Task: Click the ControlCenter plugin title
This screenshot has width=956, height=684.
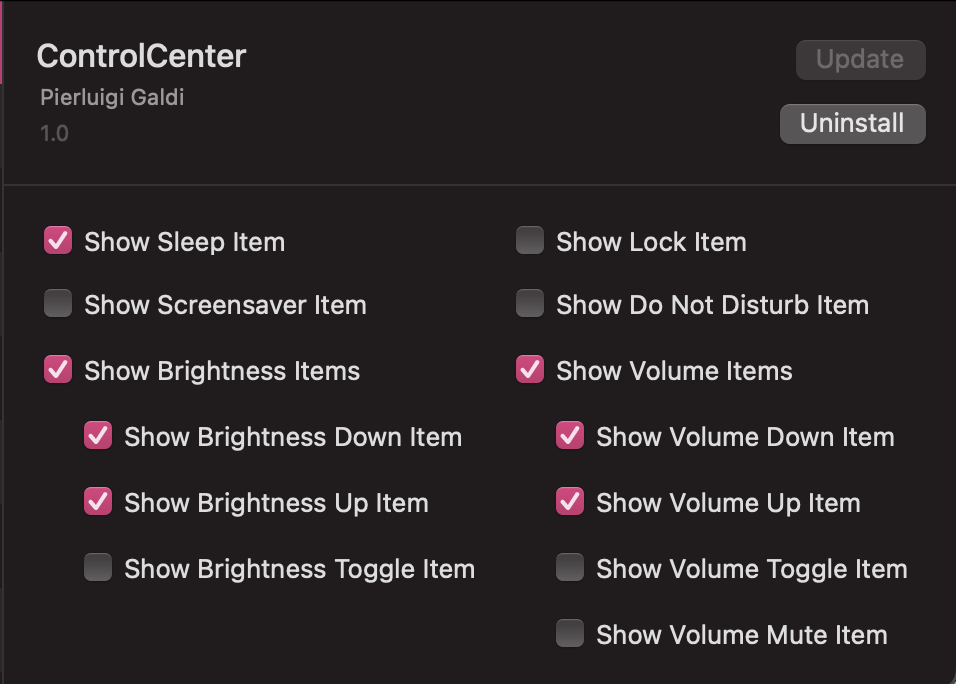Action: point(141,56)
